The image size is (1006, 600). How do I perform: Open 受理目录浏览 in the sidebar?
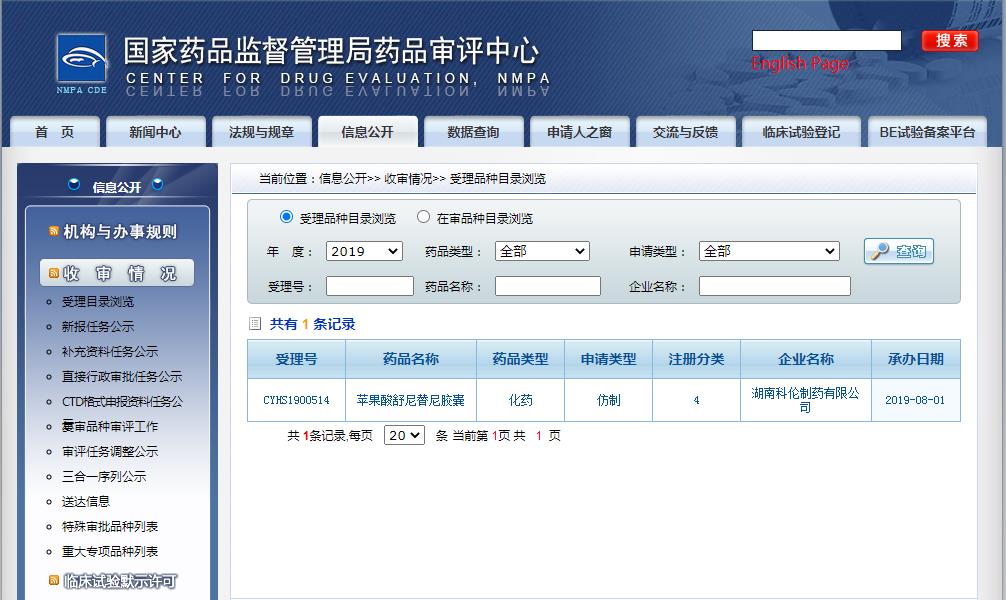point(98,302)
